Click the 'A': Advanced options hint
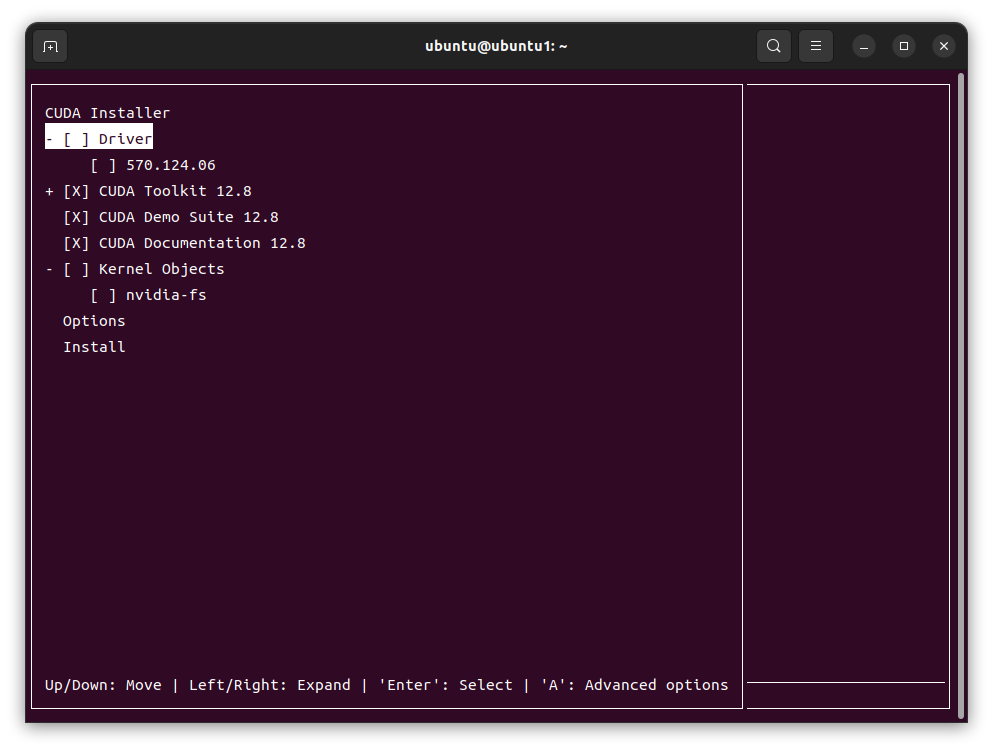993x751 pixels. pyautogui.click(x=634, y=685)
